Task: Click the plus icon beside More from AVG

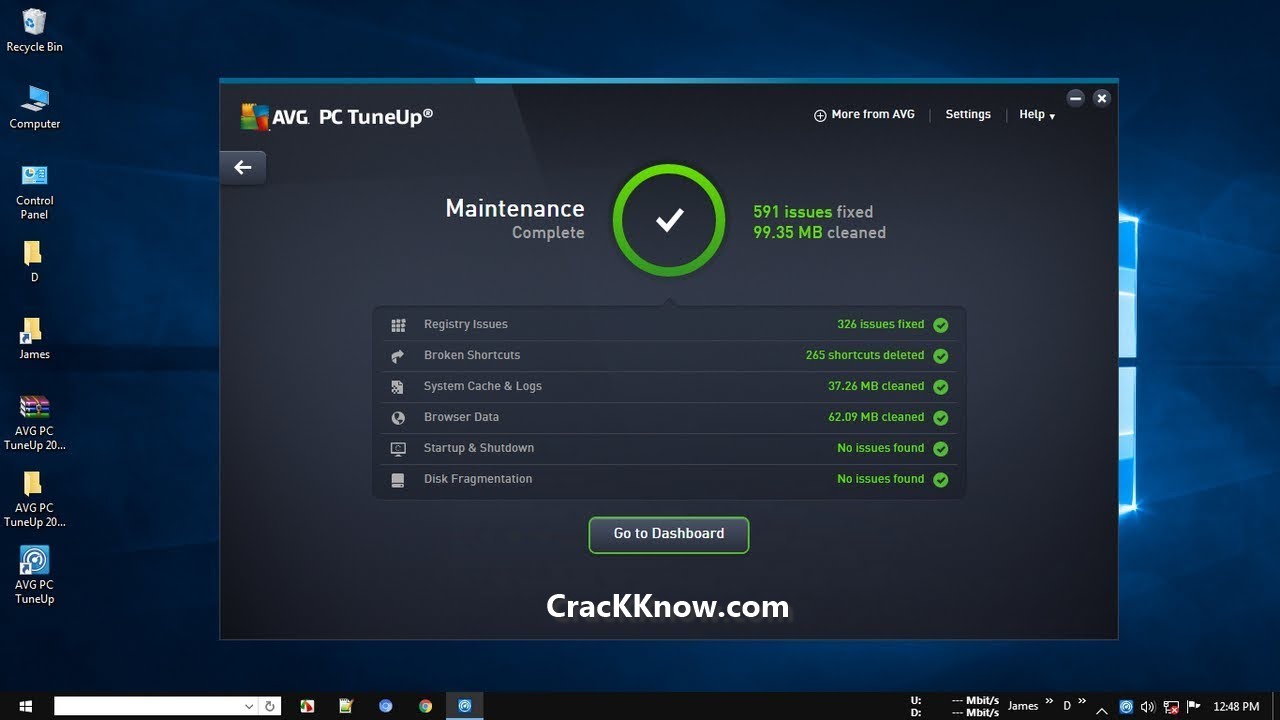Action: click(x=820, y=115)
